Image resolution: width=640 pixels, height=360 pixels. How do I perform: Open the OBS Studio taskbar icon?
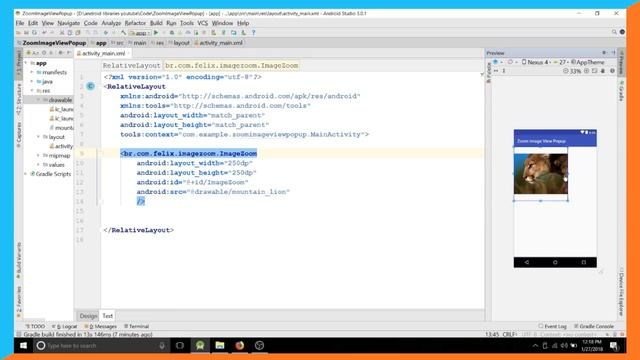coord(260,346)
